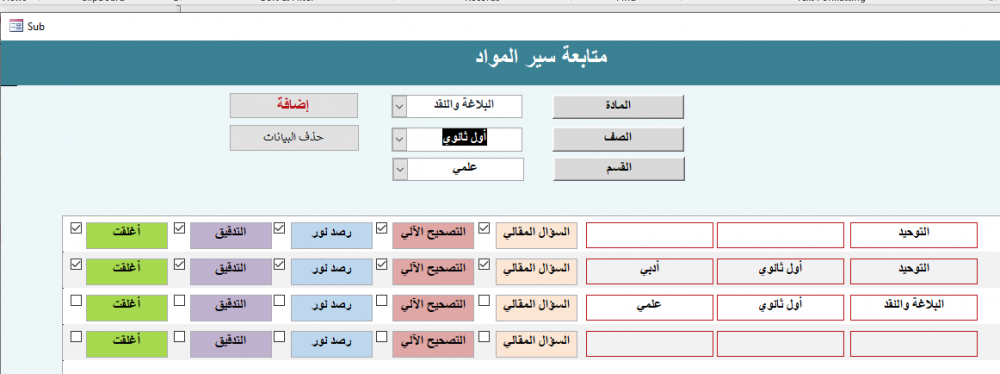Click التدقيق button in the البلاغة والنقد row
This screenshot has width=1000, height=374.
point(231,308)
